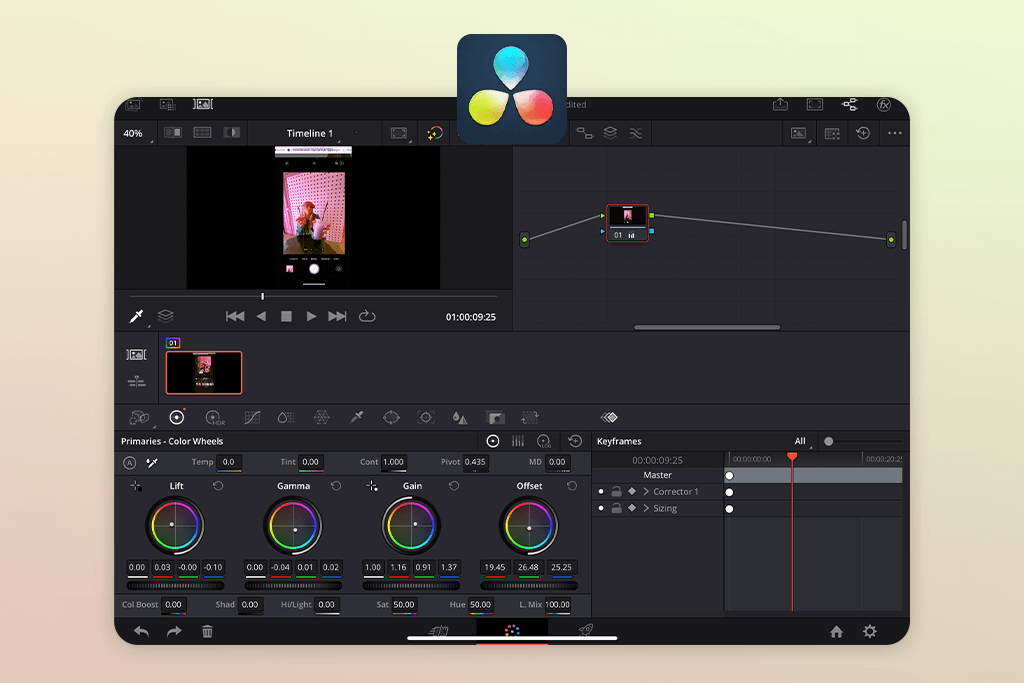Enable image wipe view icon
The height and width of the screenshot is (683, 1024).
172,133
